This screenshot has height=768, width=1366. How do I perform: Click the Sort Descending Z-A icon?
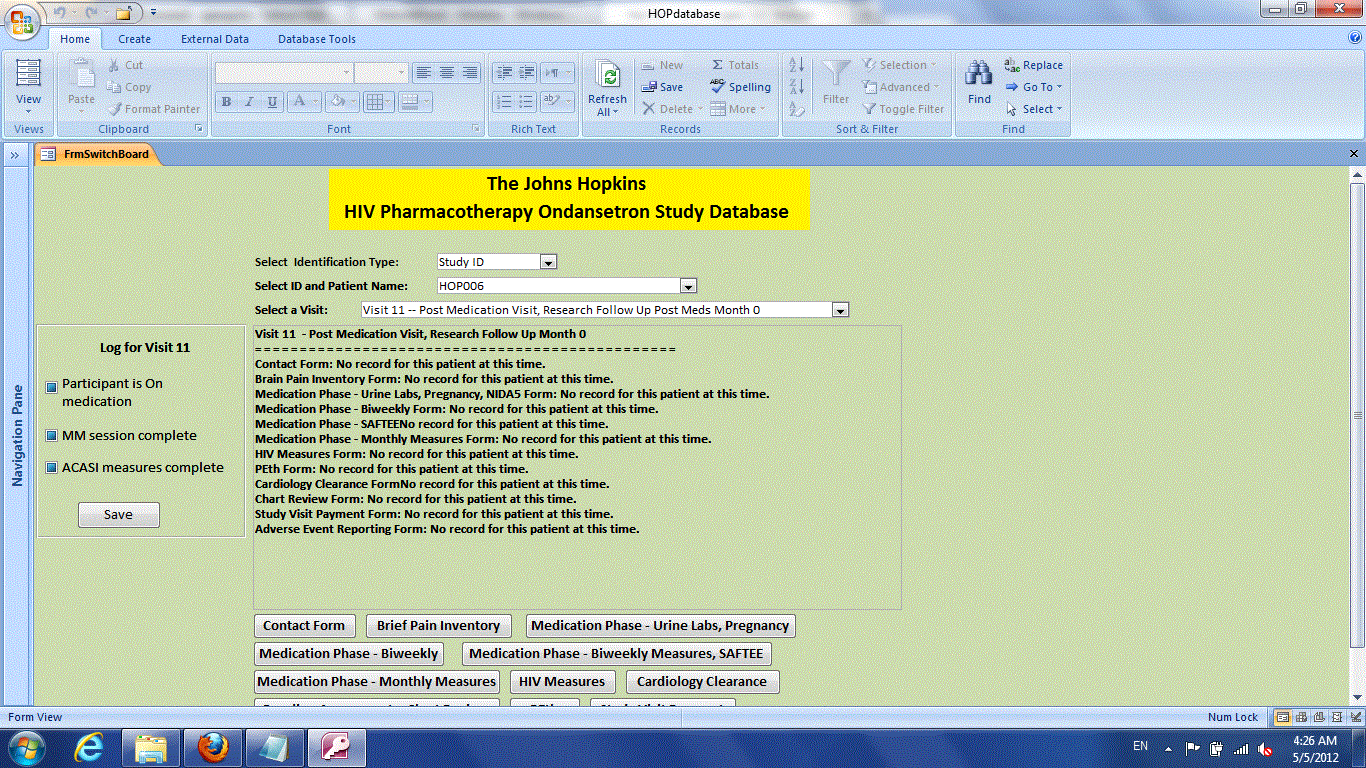797,87
